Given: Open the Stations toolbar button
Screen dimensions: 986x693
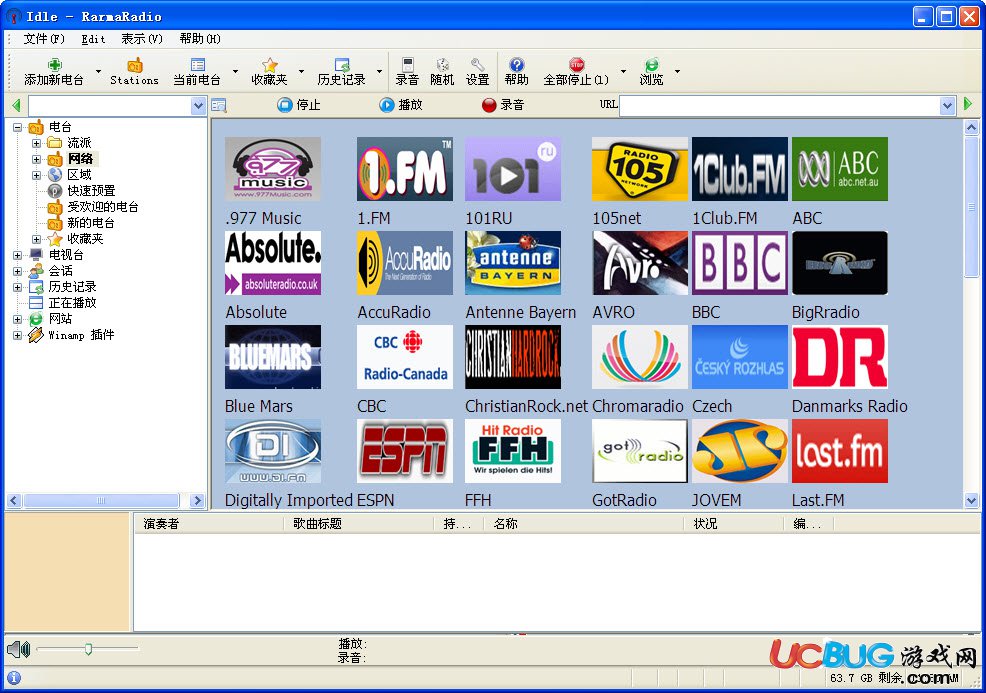Looking at the screenshot, I should (x=134, y=72).
